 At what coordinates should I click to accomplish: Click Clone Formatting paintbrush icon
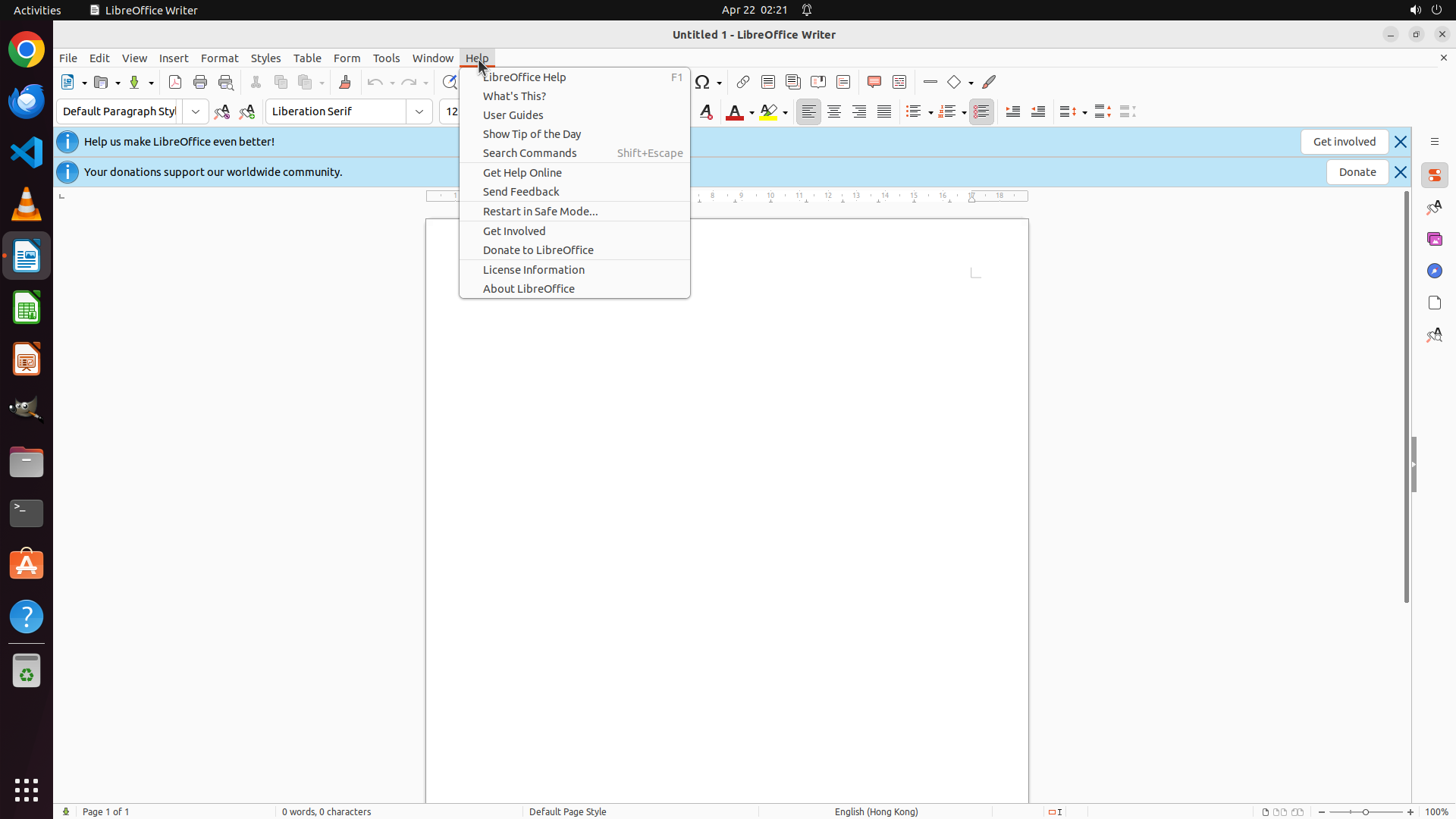coord(345,82)
